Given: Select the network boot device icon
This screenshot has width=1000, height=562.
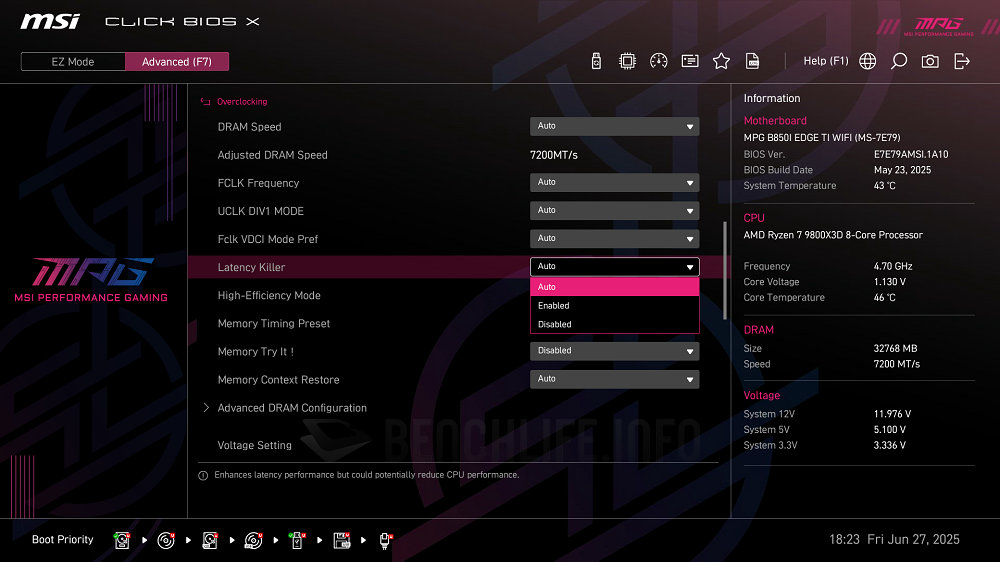Looking at the screenshot, I should (x=385, y=540).
